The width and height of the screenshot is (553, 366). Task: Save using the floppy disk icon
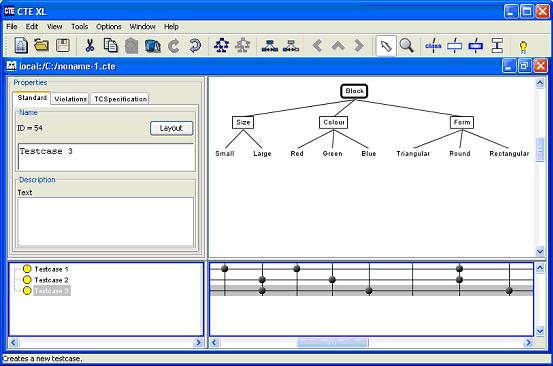(62, 45)
